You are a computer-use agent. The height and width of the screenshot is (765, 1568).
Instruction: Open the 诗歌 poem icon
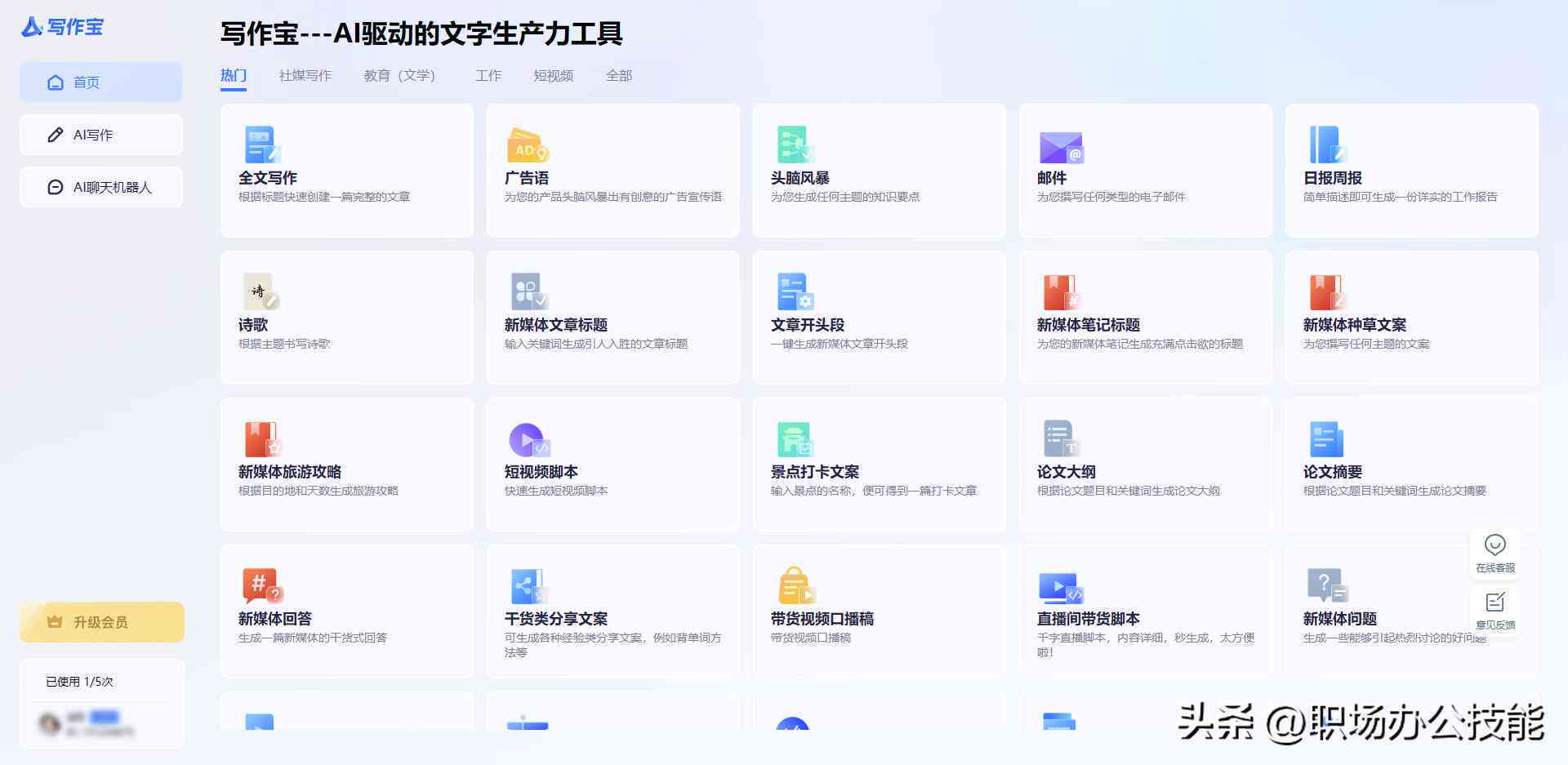pos(261,291)
